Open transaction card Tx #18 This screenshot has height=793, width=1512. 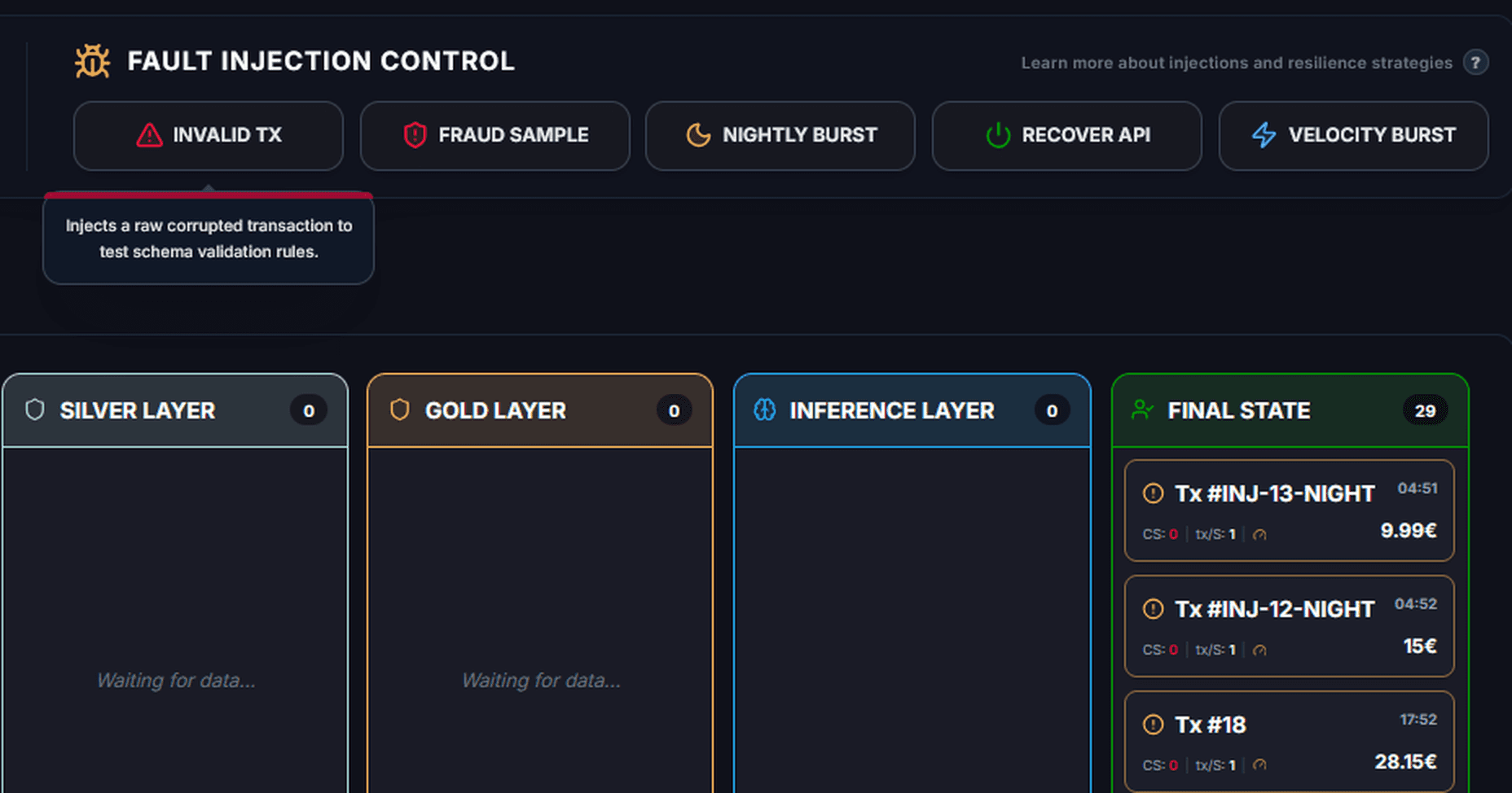tap(1289, 741)
